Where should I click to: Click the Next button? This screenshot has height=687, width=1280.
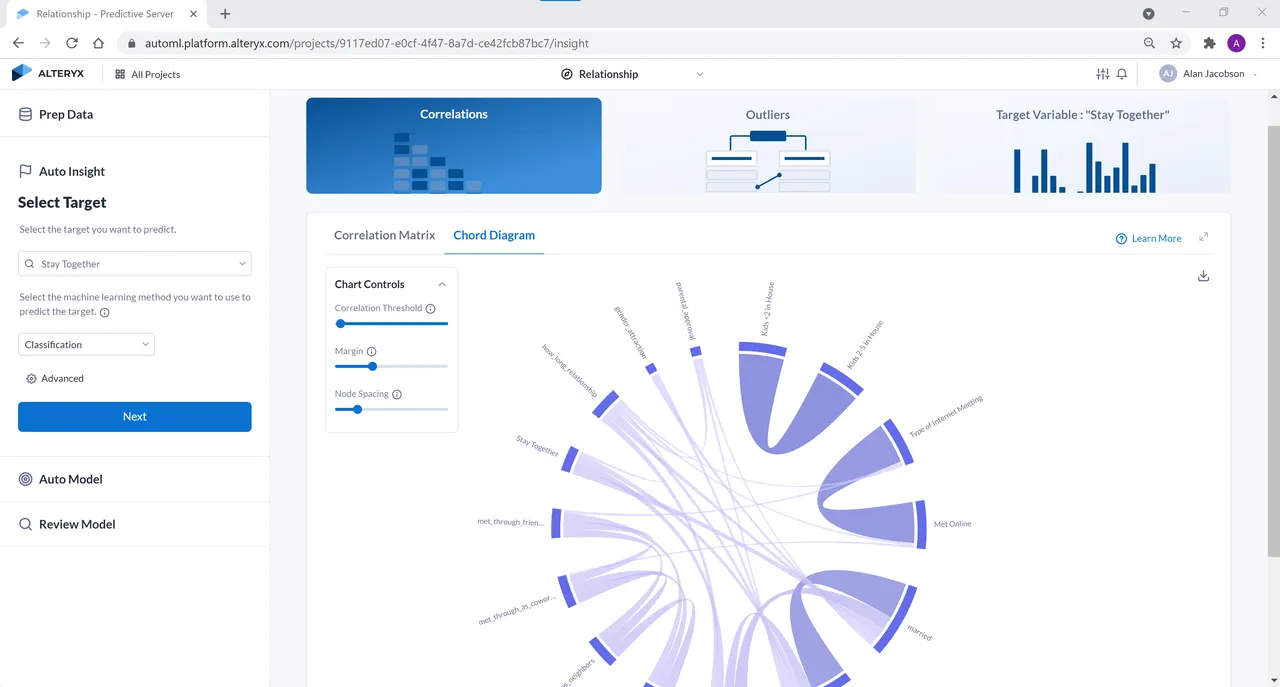click(134, 416)
